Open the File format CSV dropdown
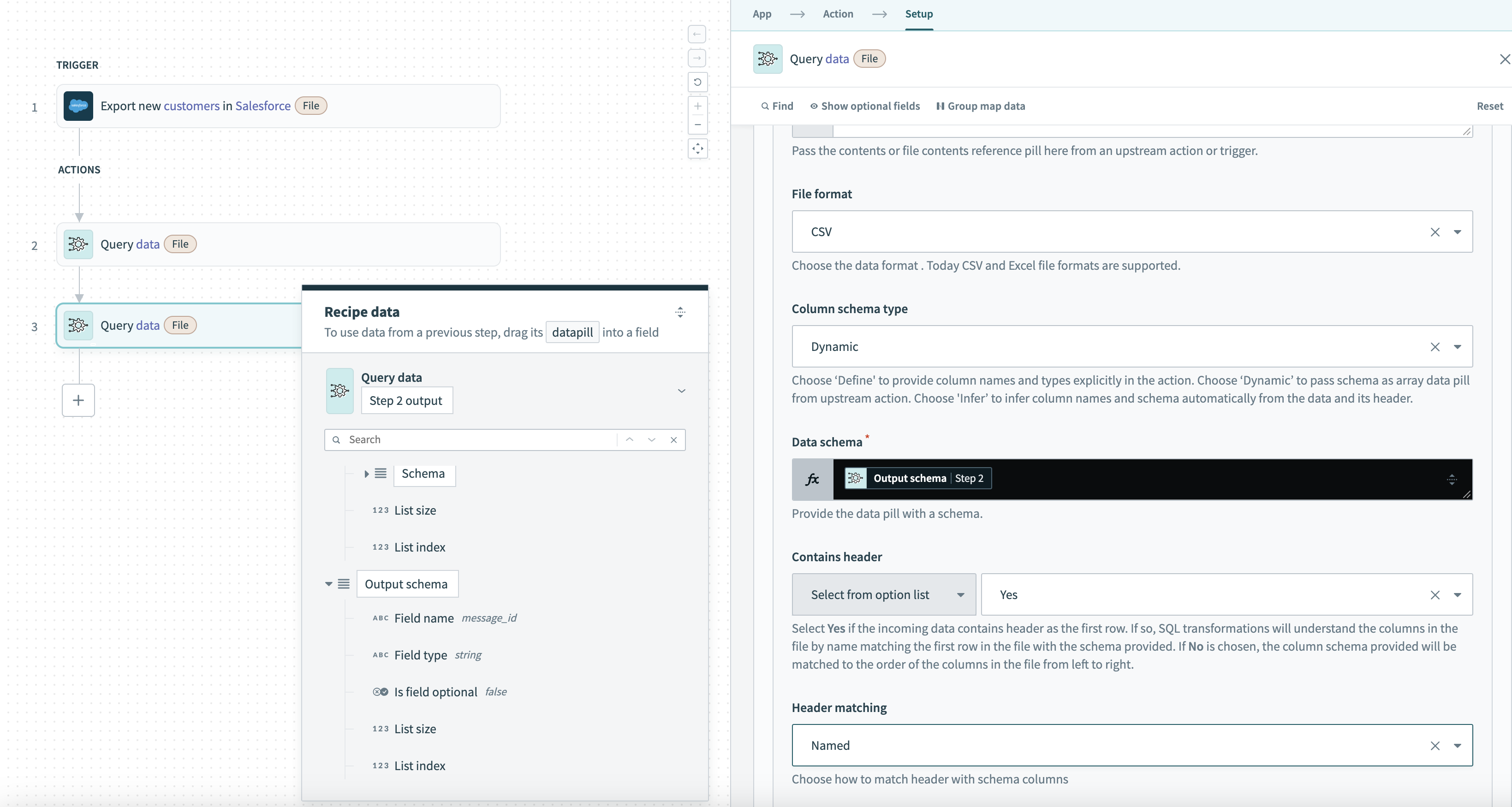The width and height of the screenshot is (1512, 807). point(1458,231)
